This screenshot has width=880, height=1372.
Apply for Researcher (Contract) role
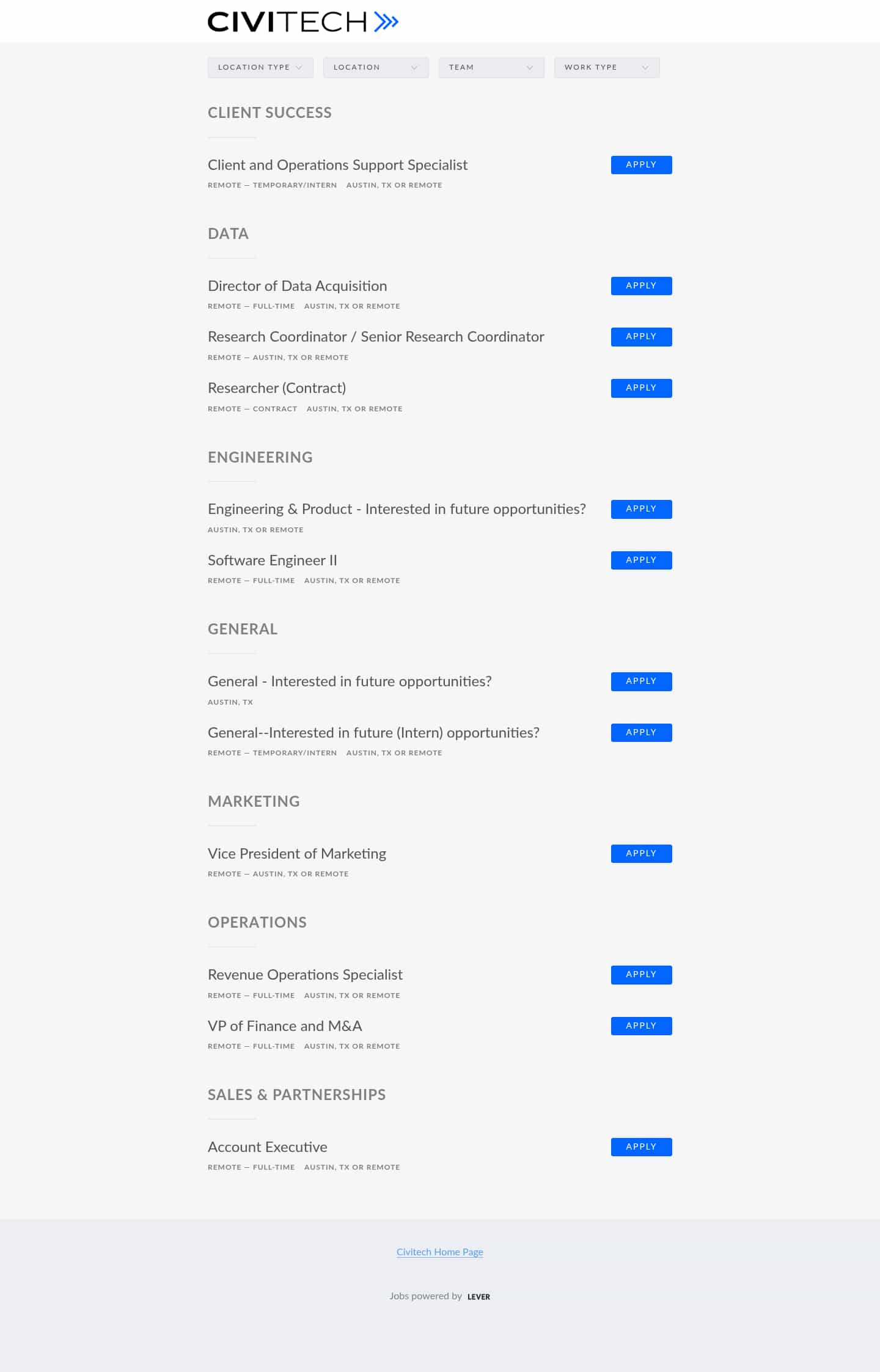641,388
